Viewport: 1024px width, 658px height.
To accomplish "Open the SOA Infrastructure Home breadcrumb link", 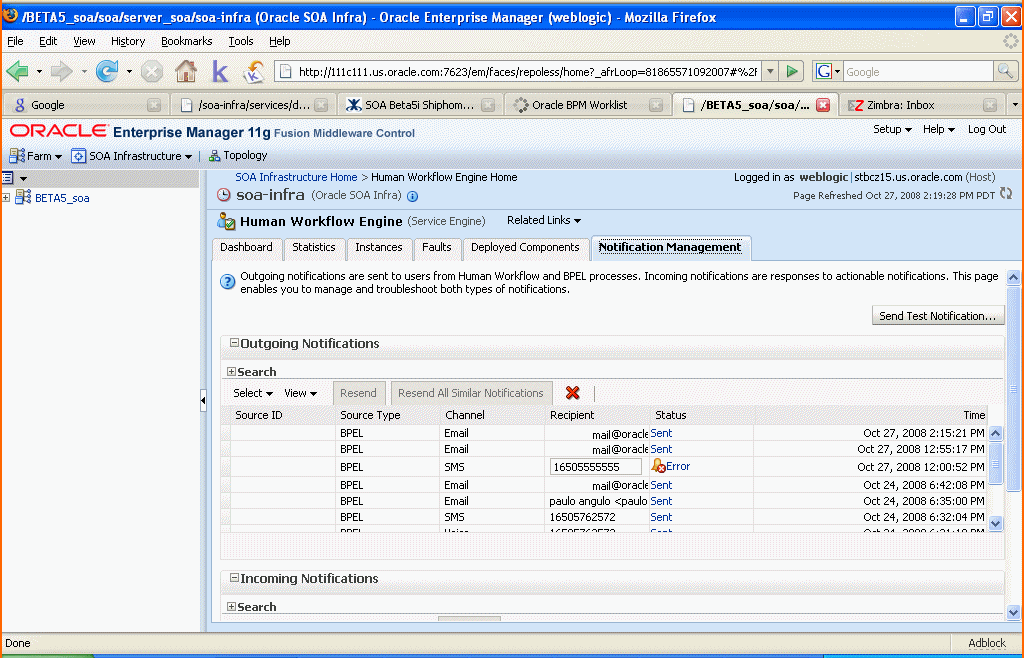I will coord(296,177).
